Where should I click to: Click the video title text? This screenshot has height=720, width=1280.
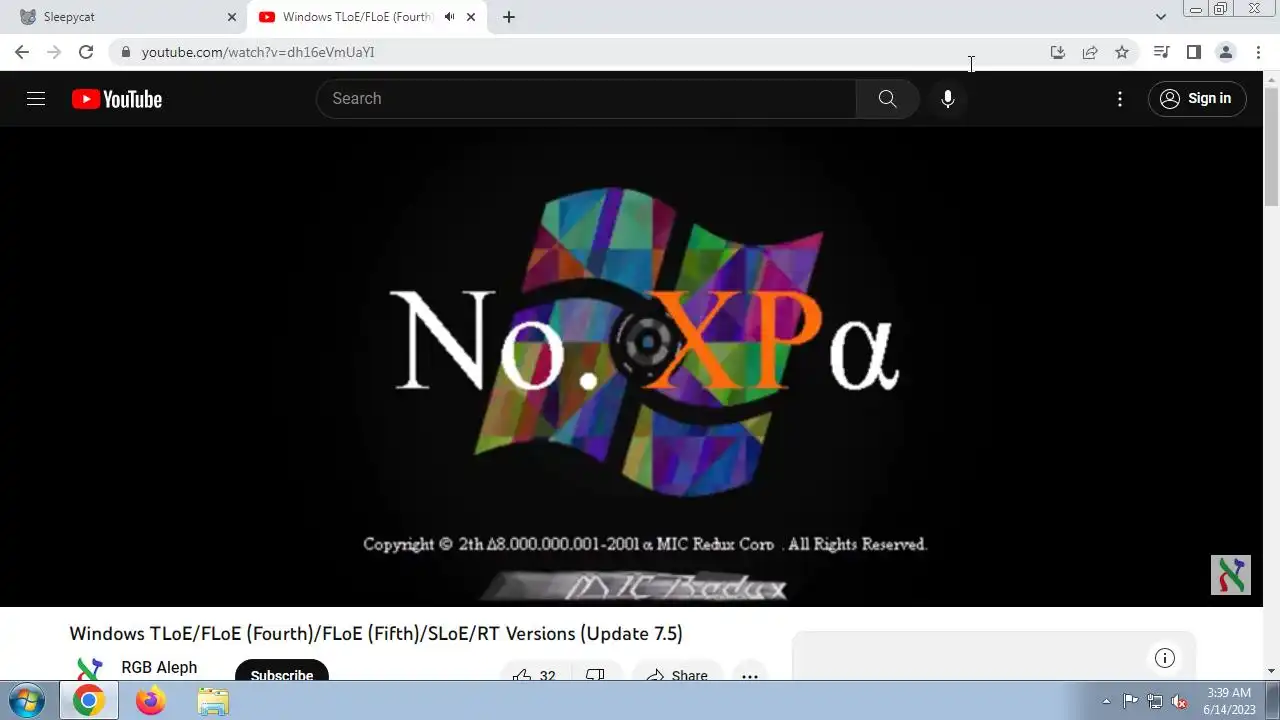click(376, 633)
